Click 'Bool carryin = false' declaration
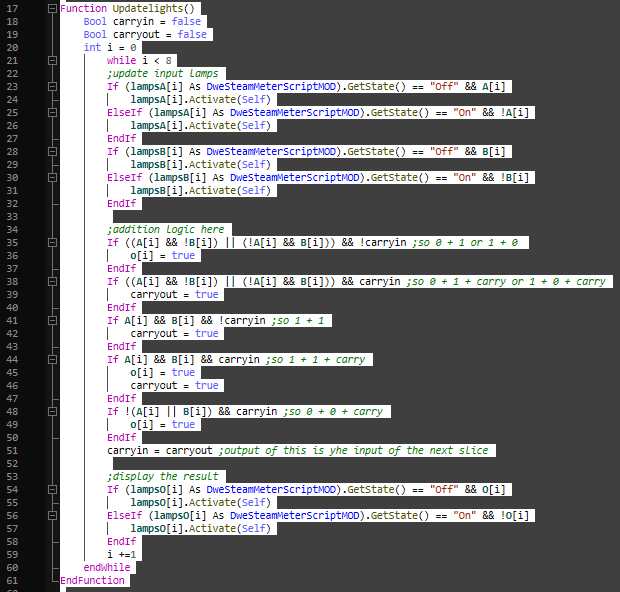Viewport: 620px width, 592px height. 142,21
